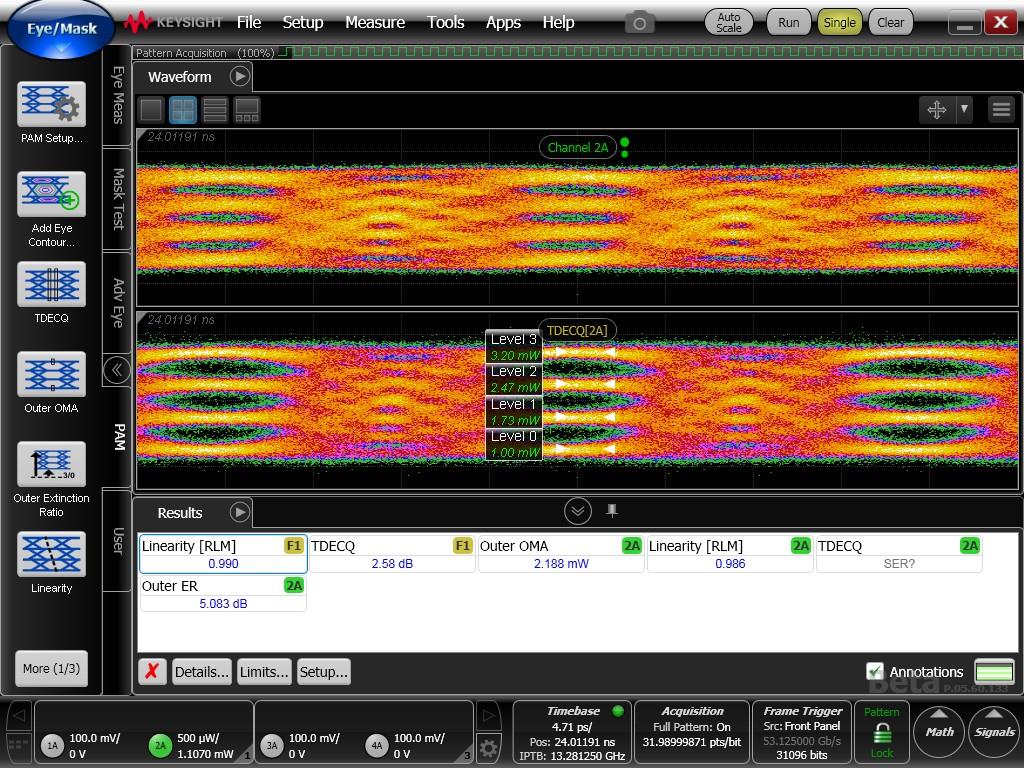
Task: Open the PAM Setup tool
Action: click(x=51, y=105)
